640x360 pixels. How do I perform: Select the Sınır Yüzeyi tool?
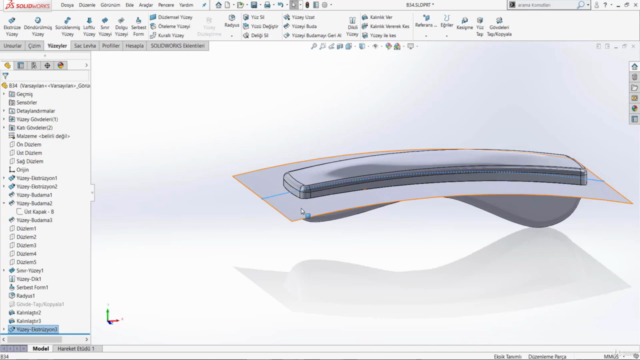click(x=105, y=27)
